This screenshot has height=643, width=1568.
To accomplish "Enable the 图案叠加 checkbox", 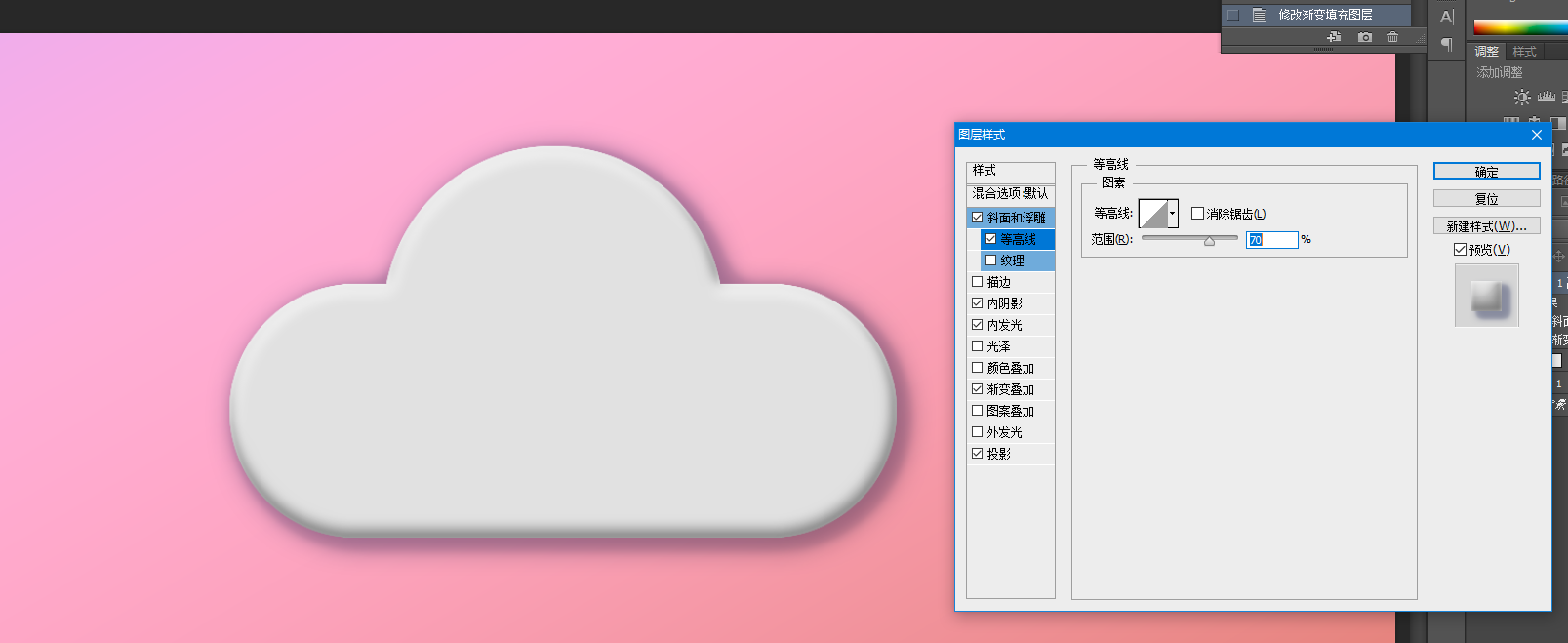I will (x=978, y=411).
